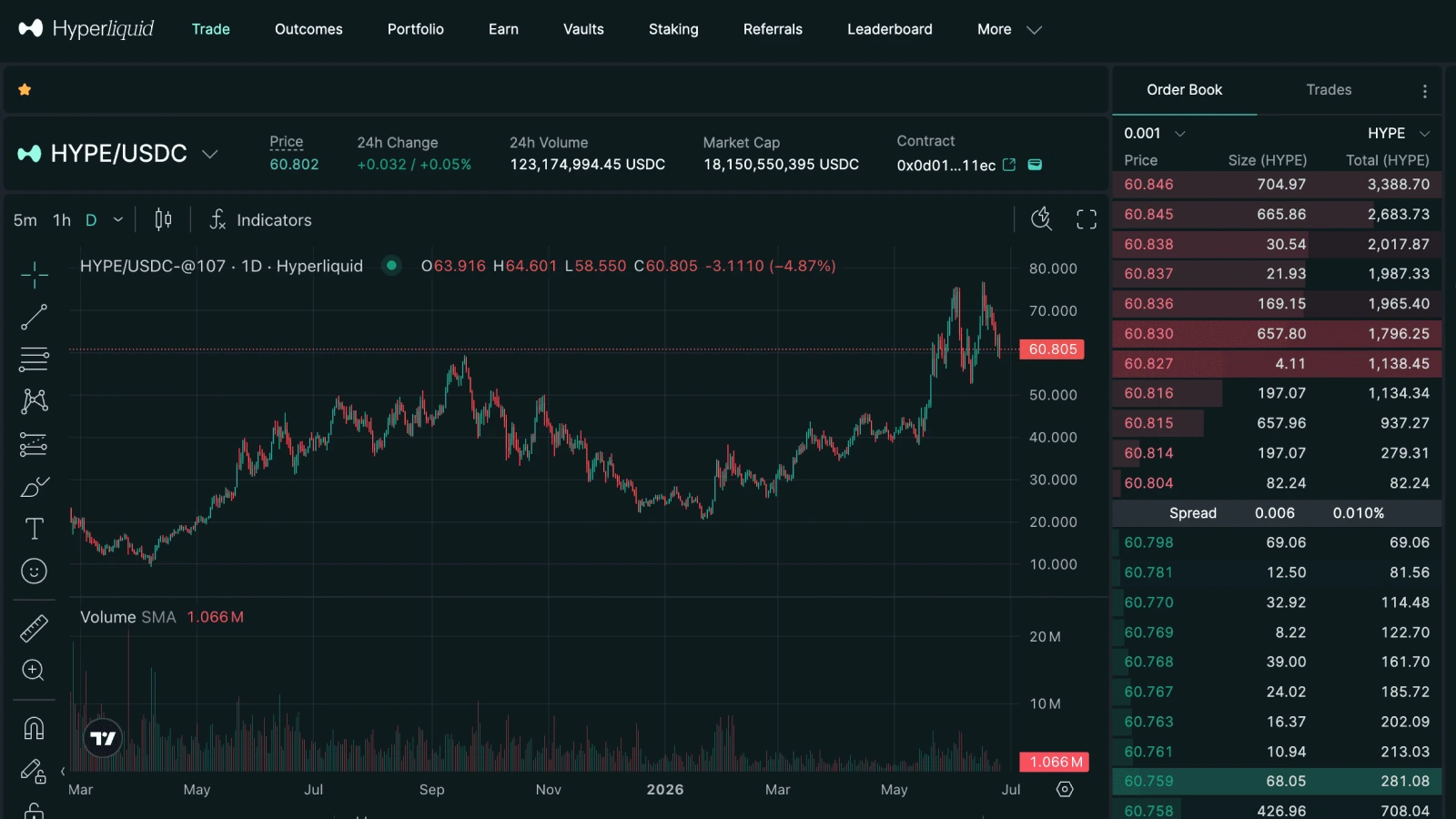Toggle the HYPE/USDC favorite star
The image size is (1456, 819).
(x=25, y=89)
